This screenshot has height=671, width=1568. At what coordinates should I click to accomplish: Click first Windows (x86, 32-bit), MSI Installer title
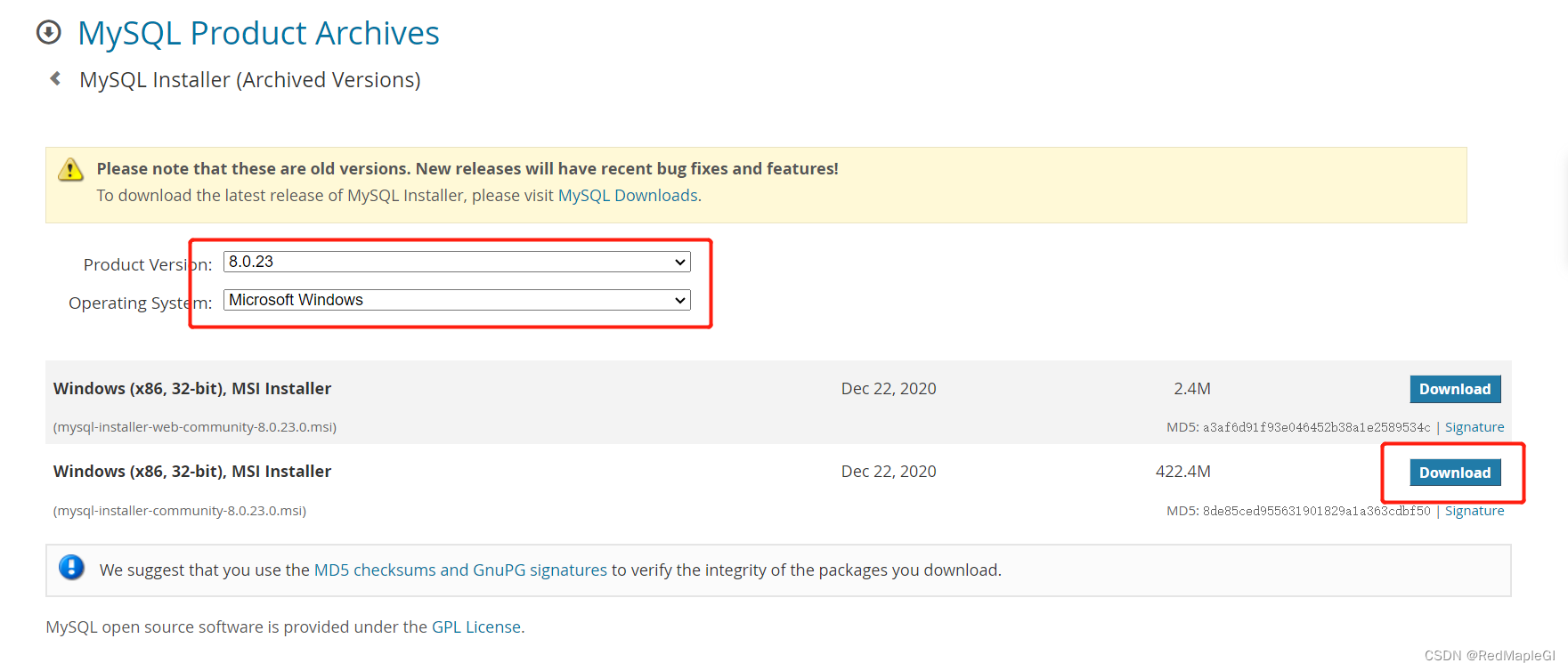[x=192, y=389]
